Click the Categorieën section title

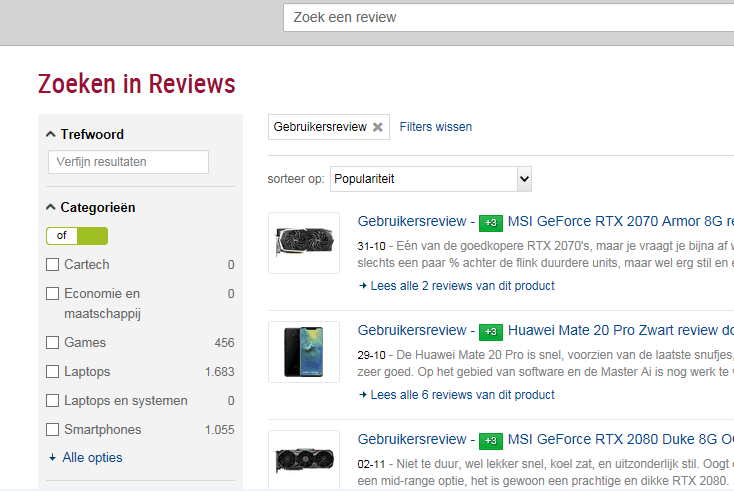click(x=98, y=207)
